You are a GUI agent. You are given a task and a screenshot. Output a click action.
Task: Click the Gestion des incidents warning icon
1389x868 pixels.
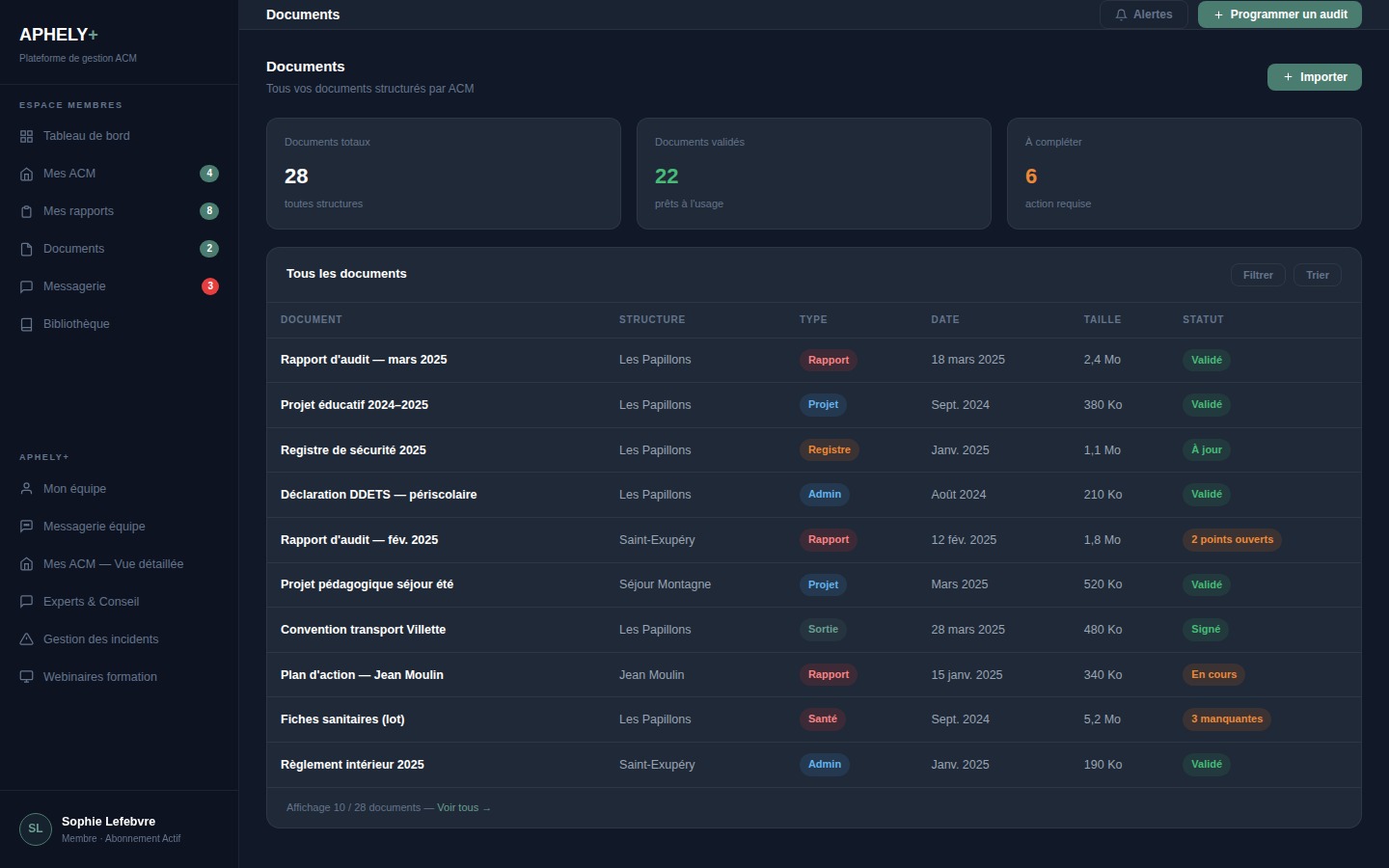[27, 639]
